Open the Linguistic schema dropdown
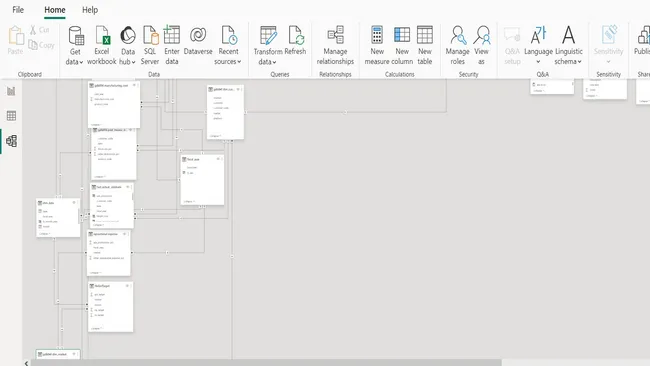Viewport: 650px width, 366px height. click(x=568, y=45)
